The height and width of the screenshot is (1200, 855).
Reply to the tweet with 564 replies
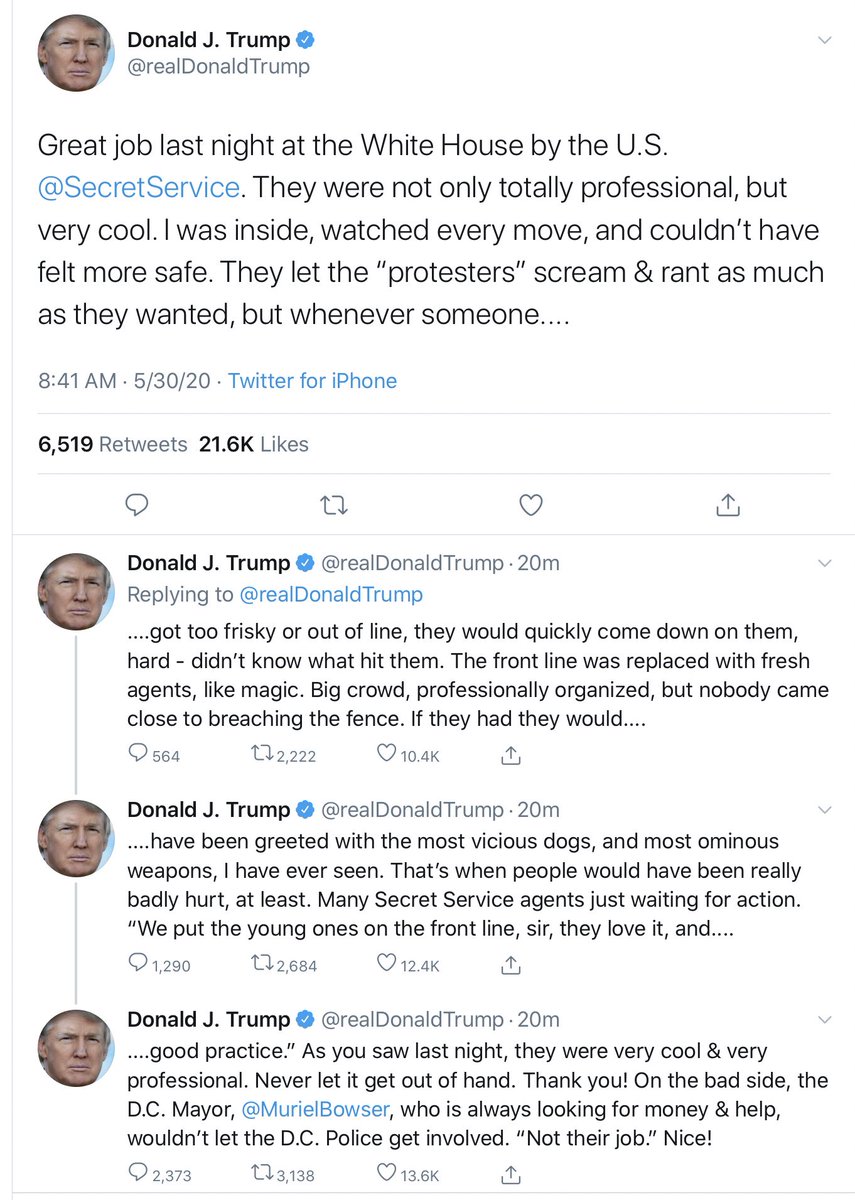point(139,755)
